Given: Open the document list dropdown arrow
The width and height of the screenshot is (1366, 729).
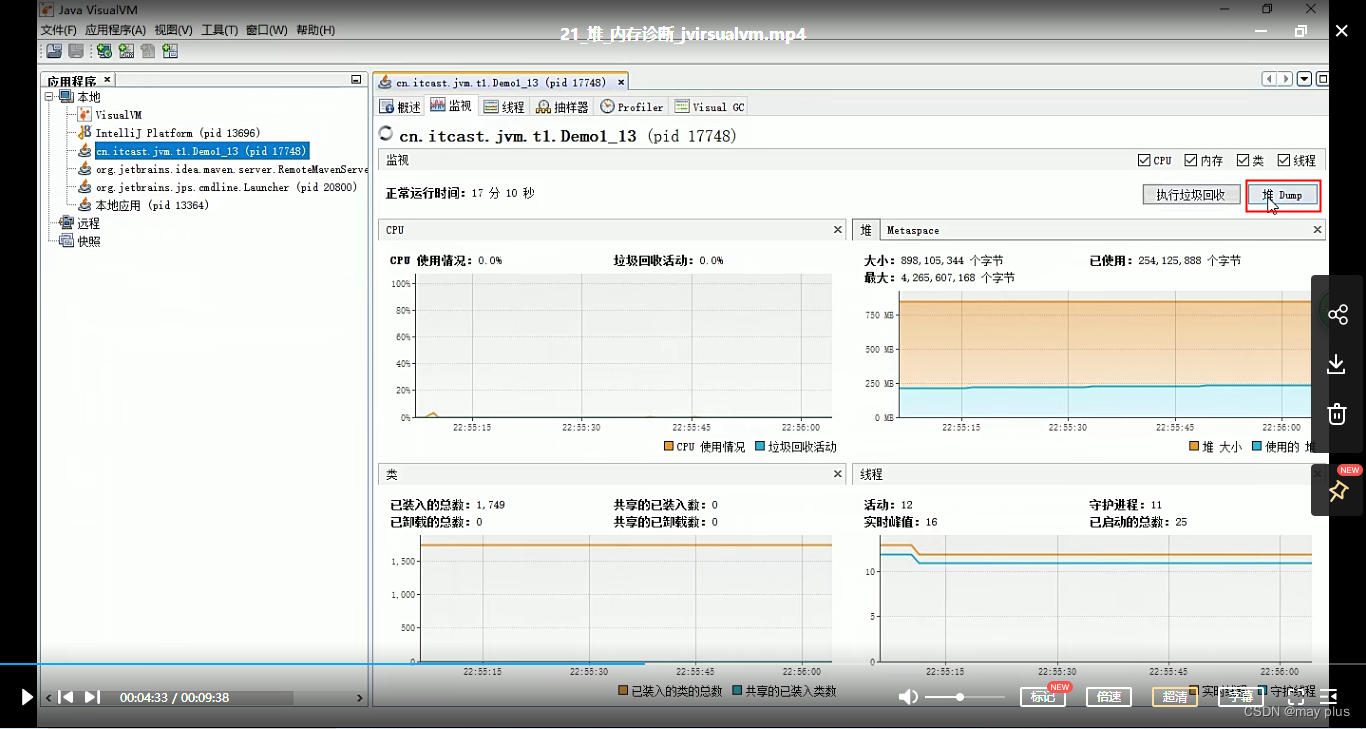Looking at the screenshot, I should (x=1305, y=79).
